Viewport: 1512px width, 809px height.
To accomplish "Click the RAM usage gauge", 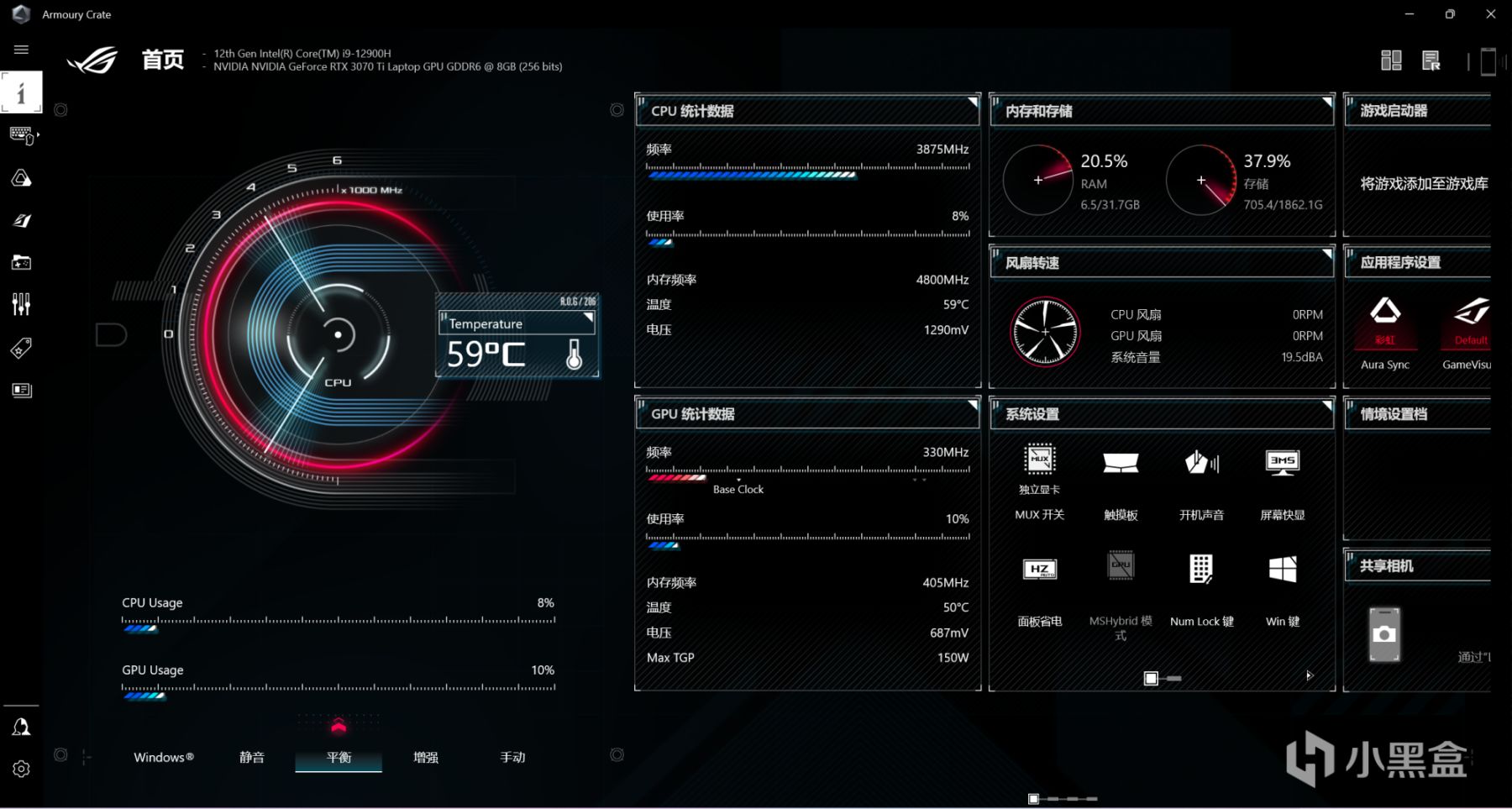I will click(x=1038, y=180).
